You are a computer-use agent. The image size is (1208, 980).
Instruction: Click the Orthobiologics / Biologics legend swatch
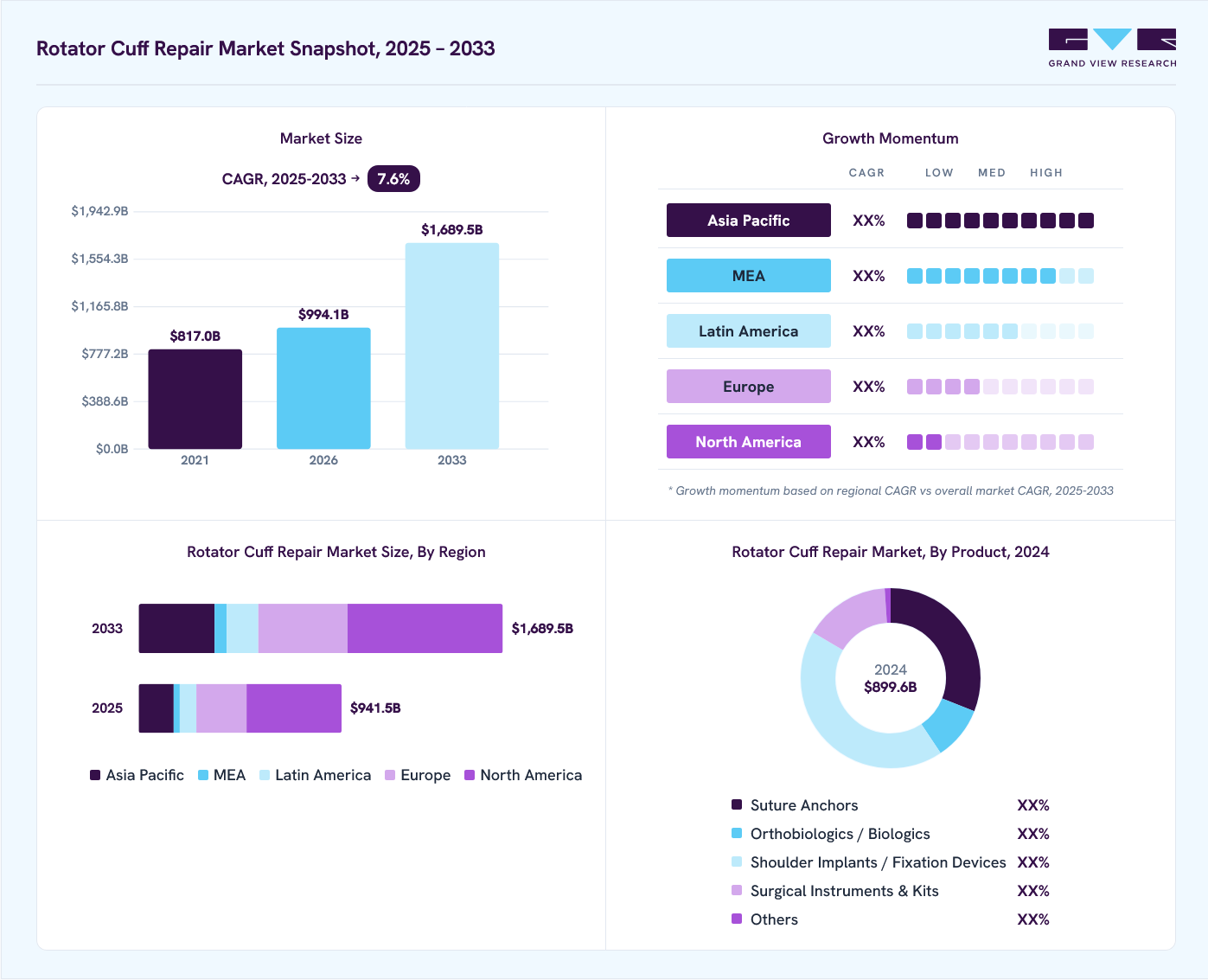click(x=737, y=833)
